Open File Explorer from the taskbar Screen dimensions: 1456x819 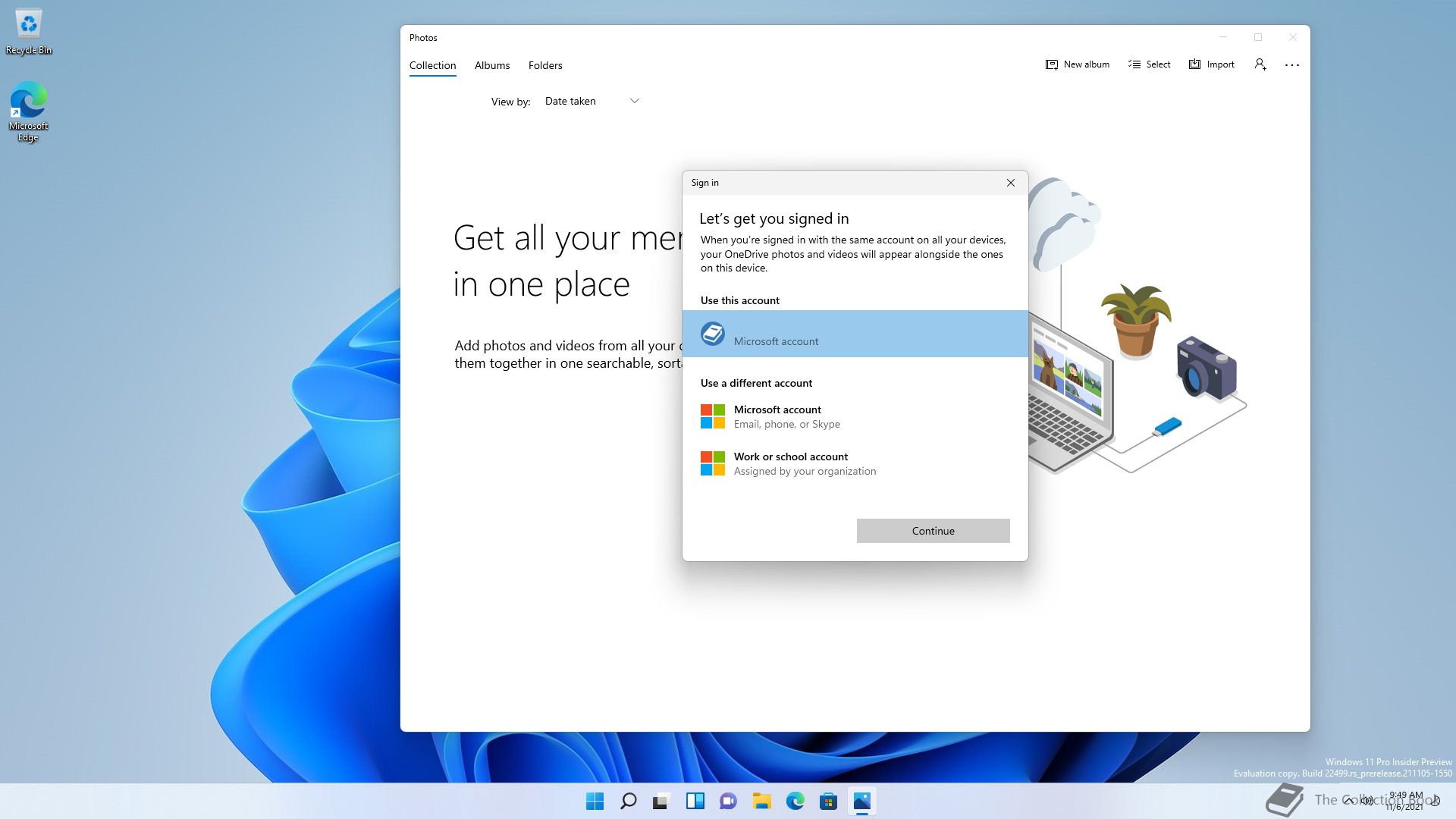(x=762, y=801)
